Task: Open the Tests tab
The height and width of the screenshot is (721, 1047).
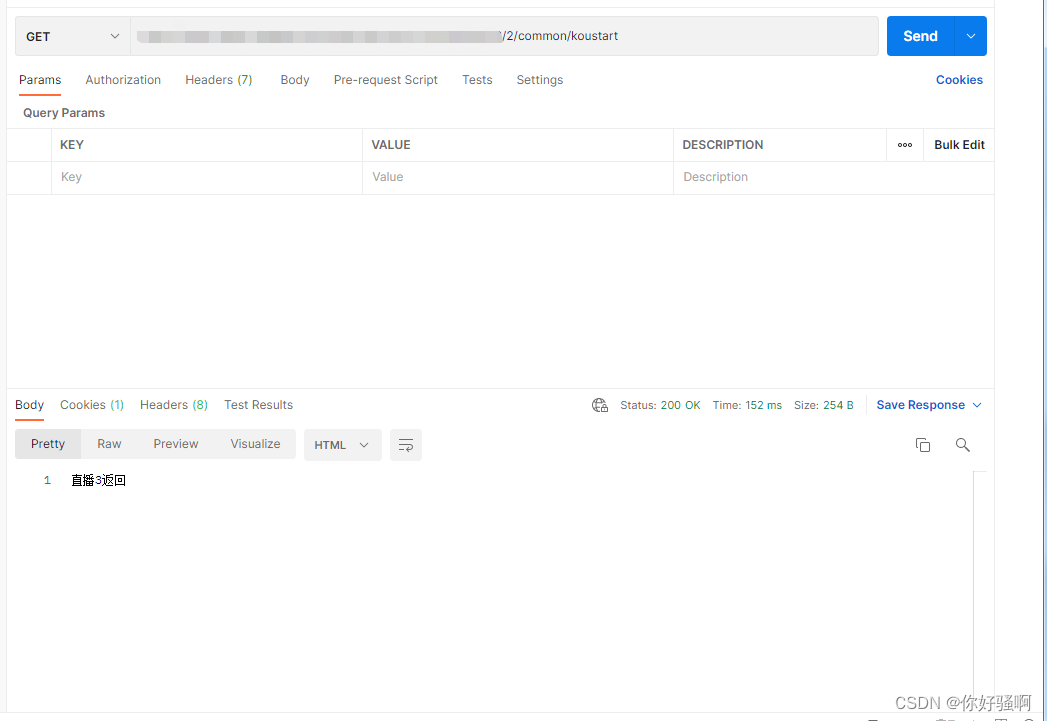Action: (477, 79)
